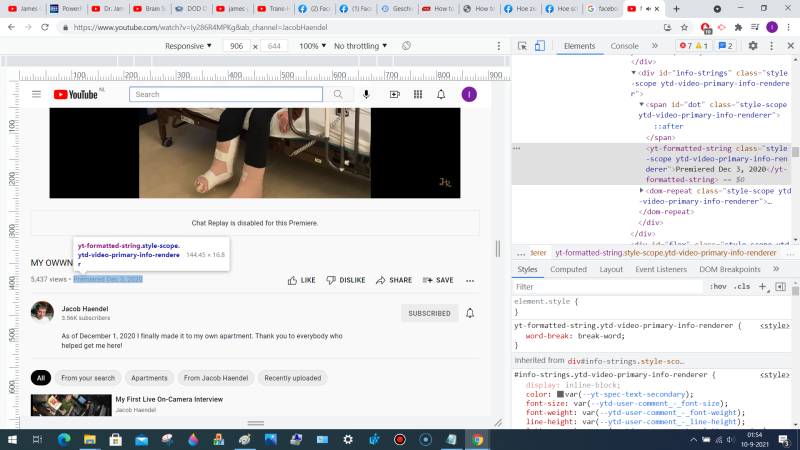Toggle the device toolbar icon

pos(540,46)
